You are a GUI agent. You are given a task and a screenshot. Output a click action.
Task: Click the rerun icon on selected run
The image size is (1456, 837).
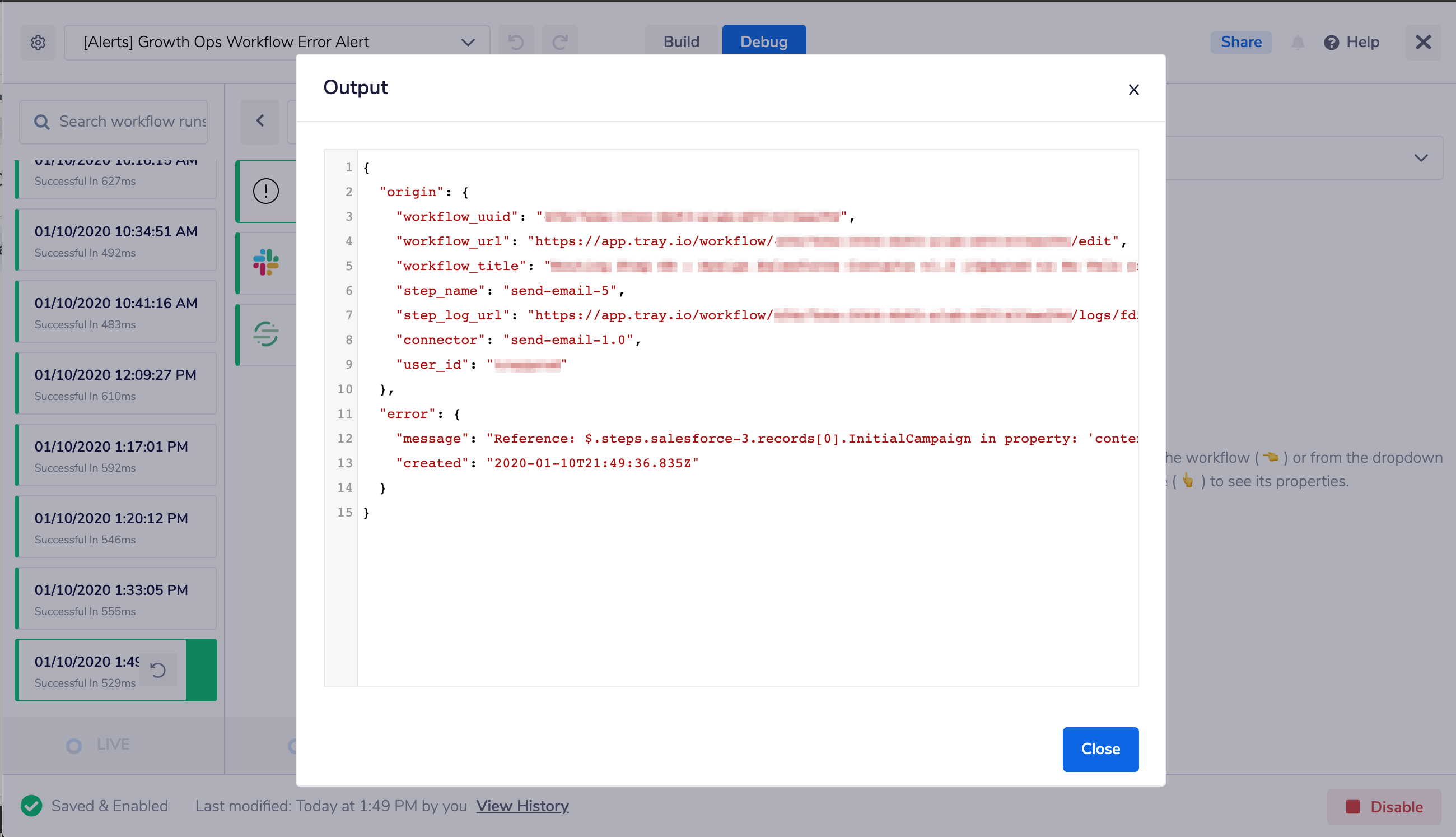click(x=157, y=669)
